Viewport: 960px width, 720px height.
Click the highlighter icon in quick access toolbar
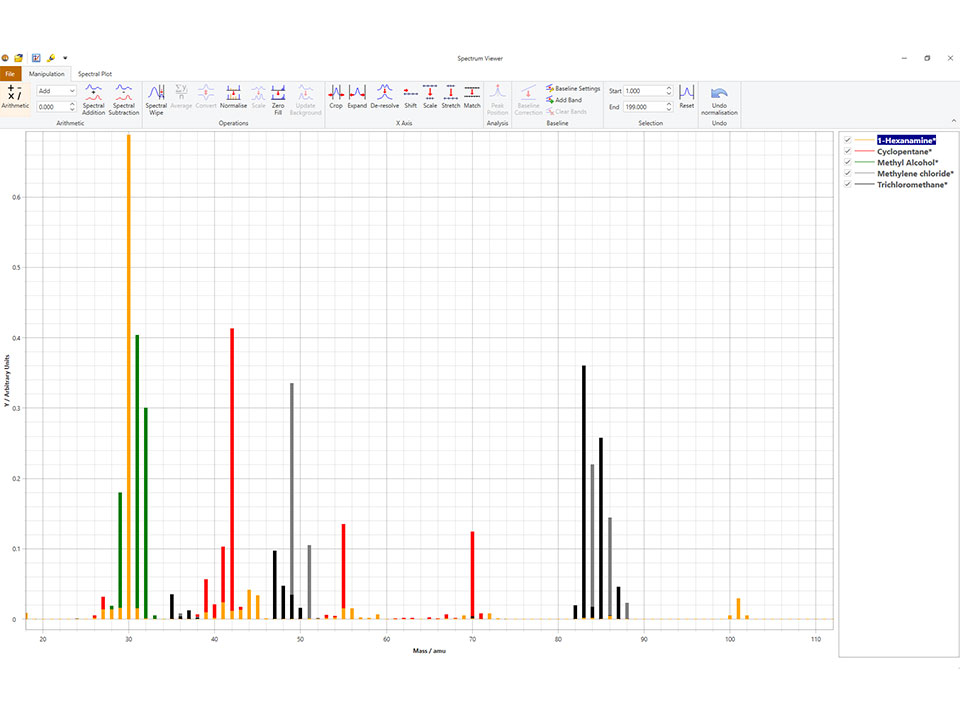pos(51,58)
